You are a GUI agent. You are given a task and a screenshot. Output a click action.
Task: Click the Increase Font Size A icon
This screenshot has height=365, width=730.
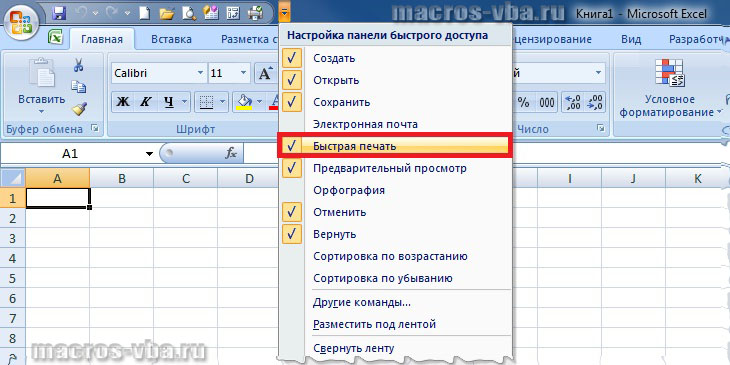[266, 74]
